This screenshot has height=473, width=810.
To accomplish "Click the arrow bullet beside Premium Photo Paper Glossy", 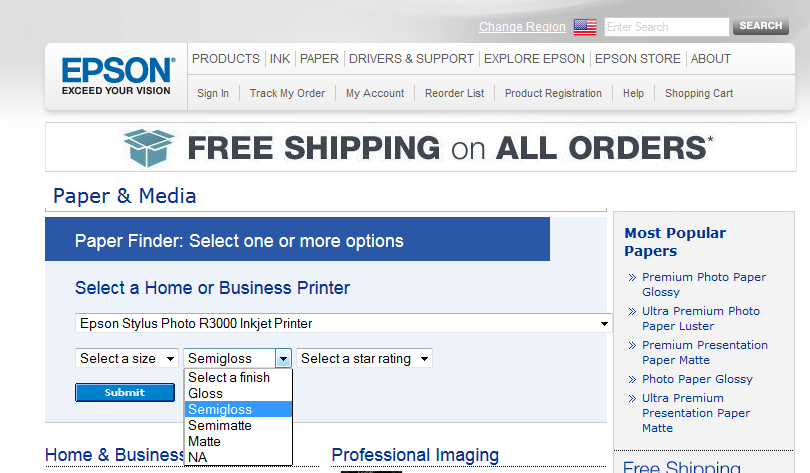I will point(632,278).
